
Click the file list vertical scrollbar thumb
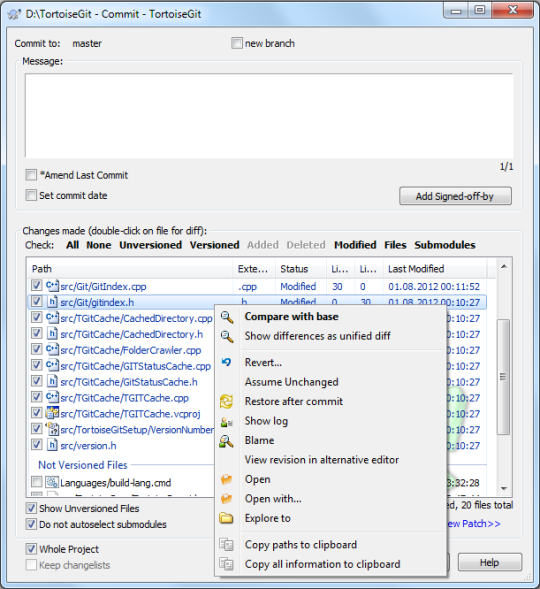pos(504,377)
